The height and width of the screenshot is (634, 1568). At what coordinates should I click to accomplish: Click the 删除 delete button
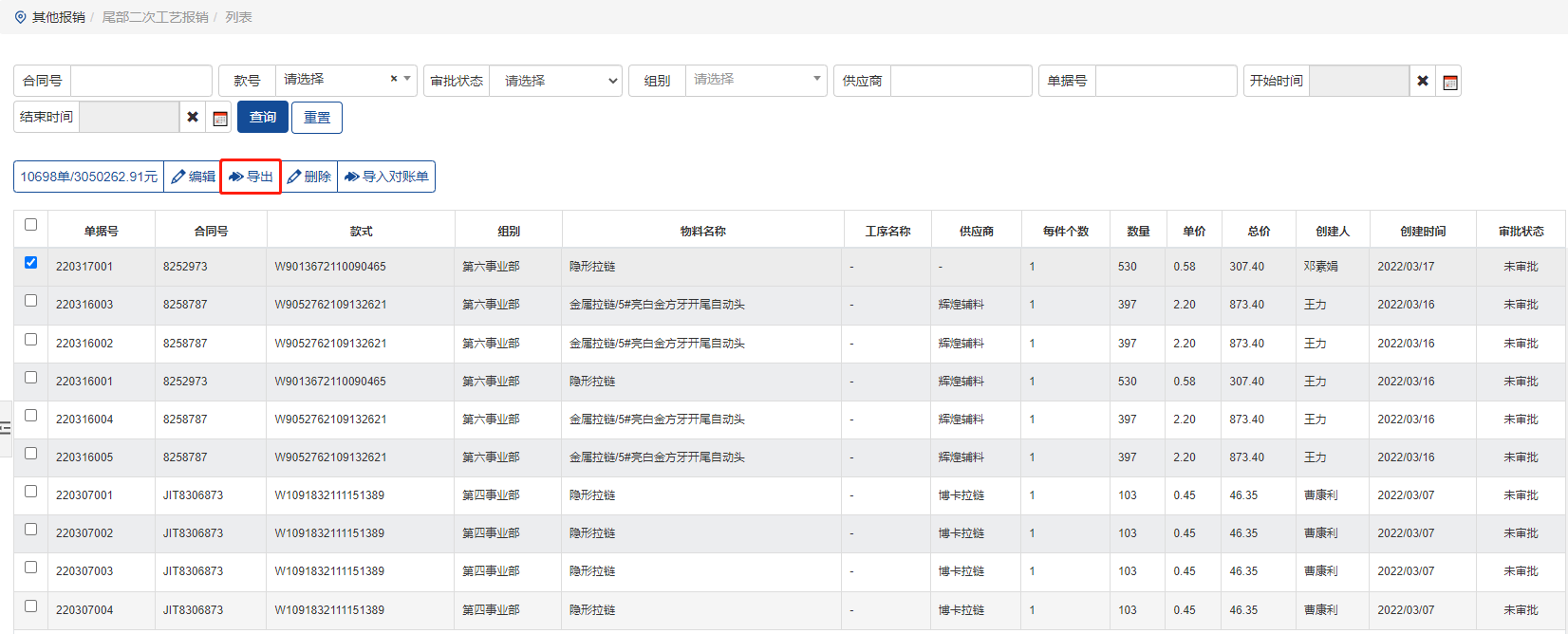[x=309, y=177]
